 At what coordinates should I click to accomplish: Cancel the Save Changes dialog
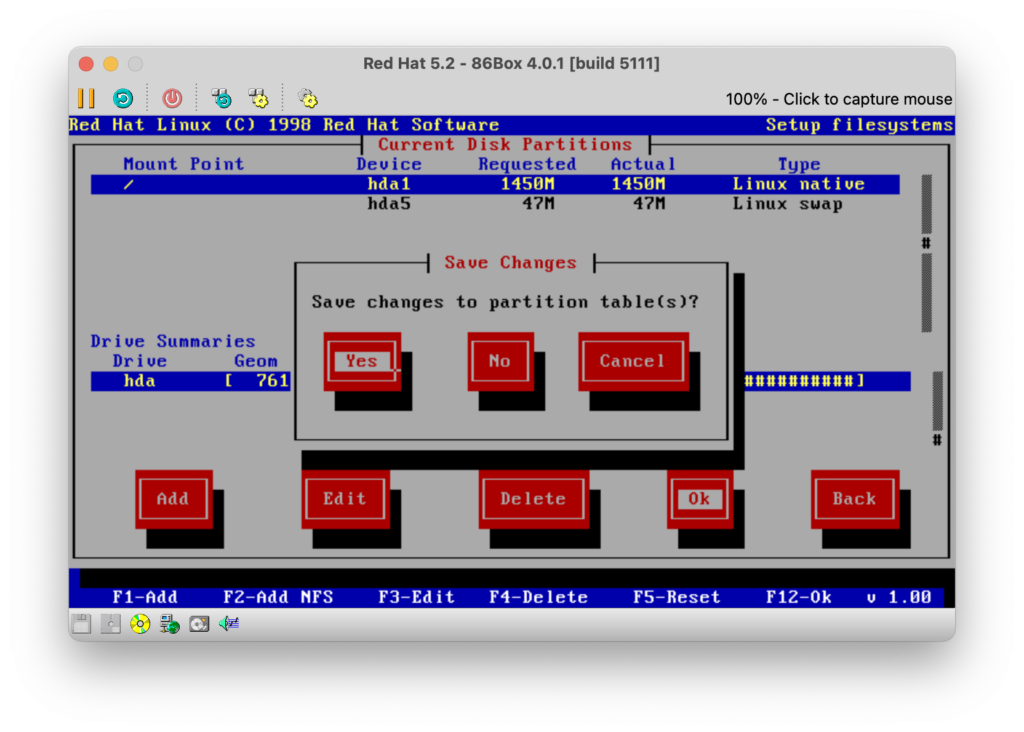(633, 361)
